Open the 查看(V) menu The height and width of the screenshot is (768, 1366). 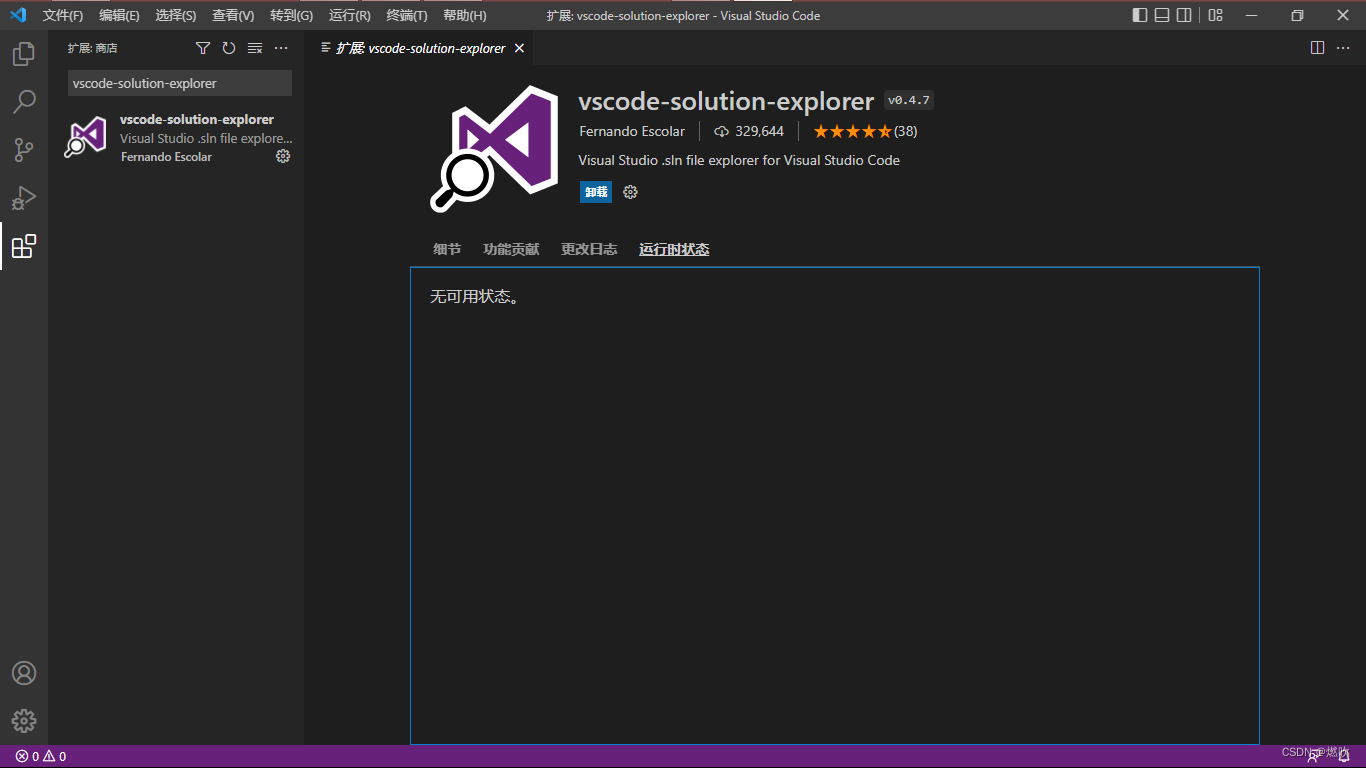pyautogui.click(x=233, y=15)
